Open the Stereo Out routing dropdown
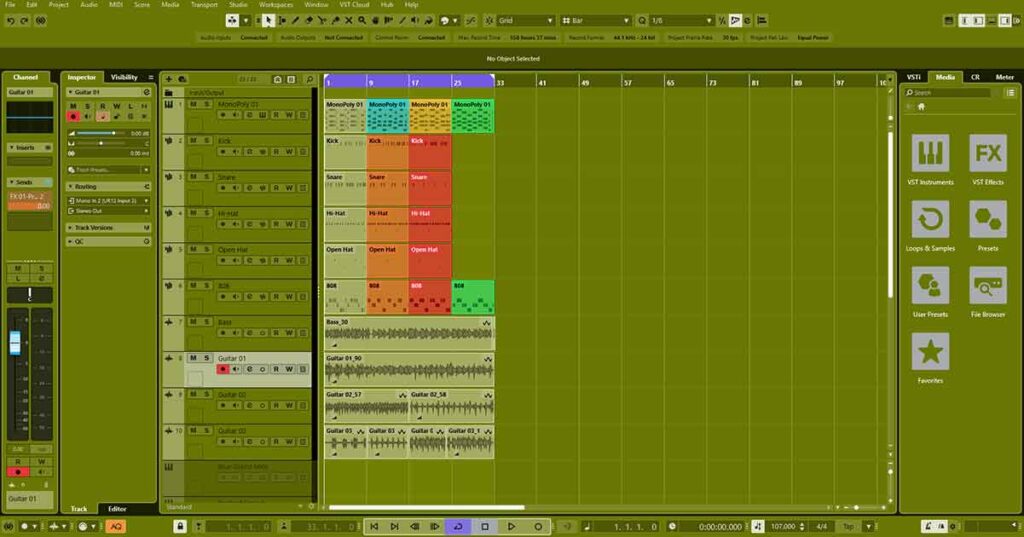This screenshot has height=537, width=1024. point(108,211)
